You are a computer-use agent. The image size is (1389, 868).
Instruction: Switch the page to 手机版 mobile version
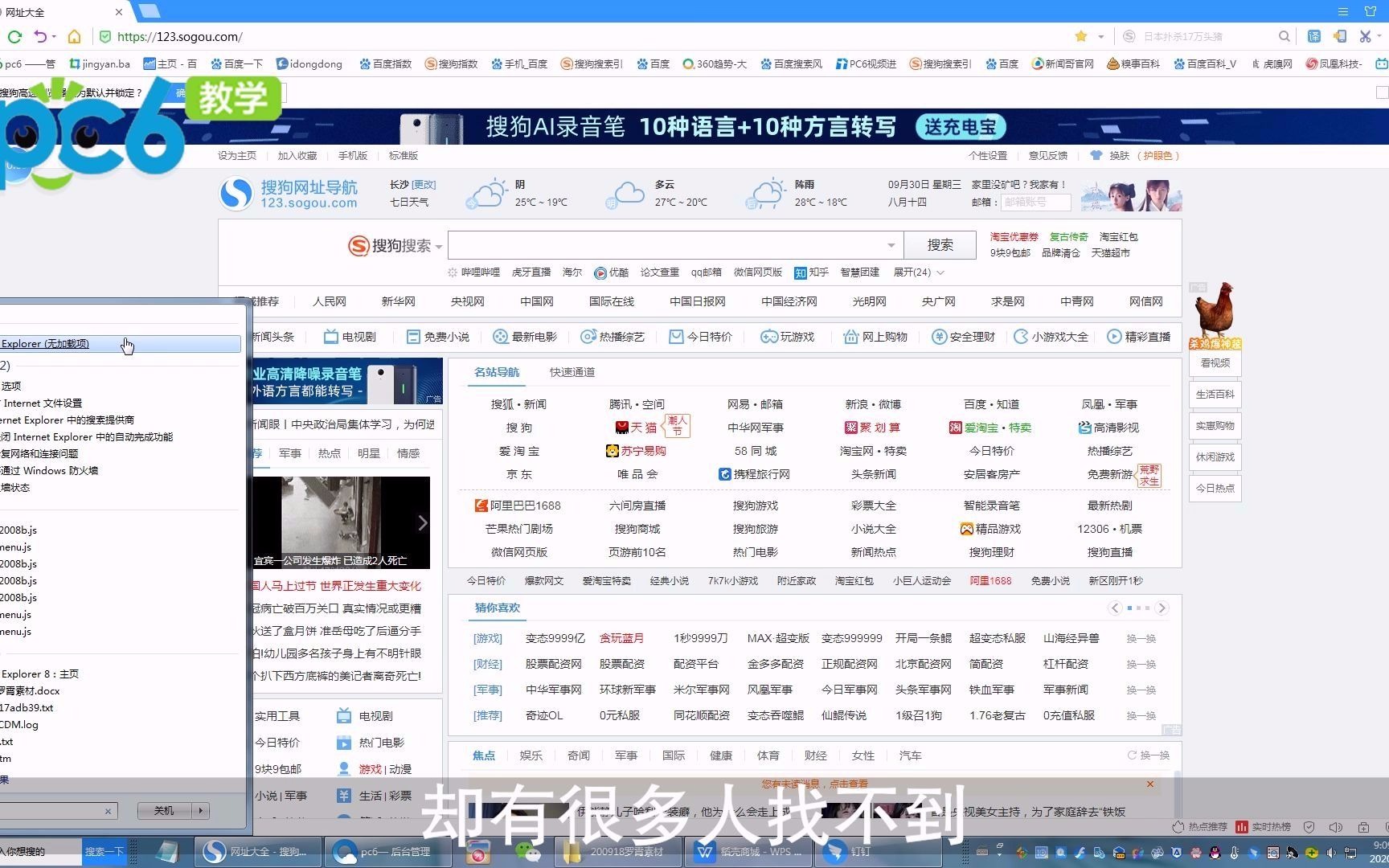[x=353, y=155]
